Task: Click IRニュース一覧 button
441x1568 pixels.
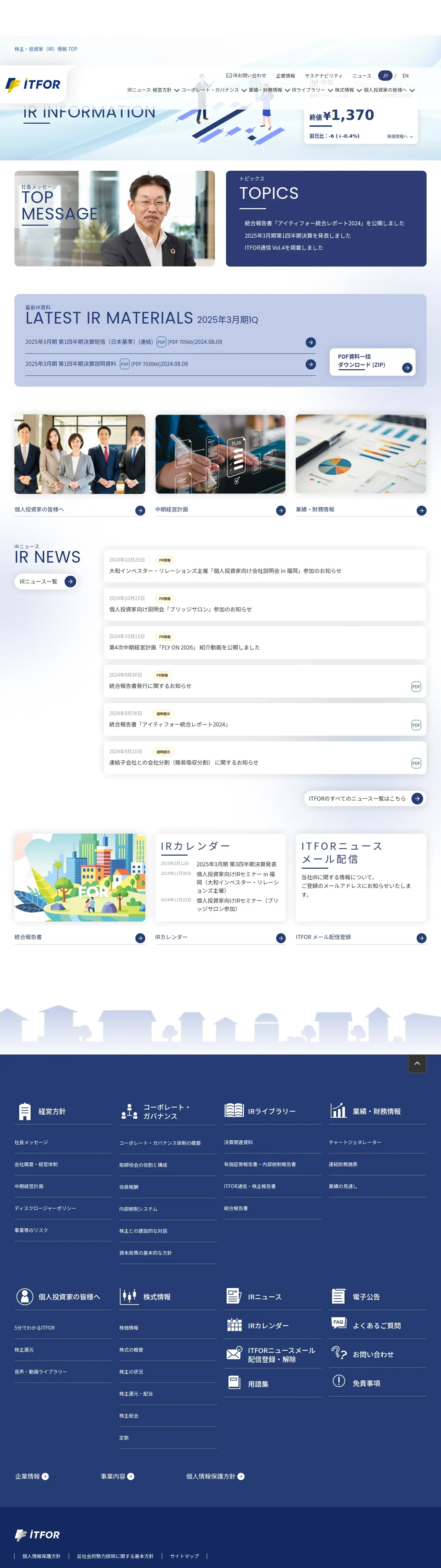Action: coord(46,581)
